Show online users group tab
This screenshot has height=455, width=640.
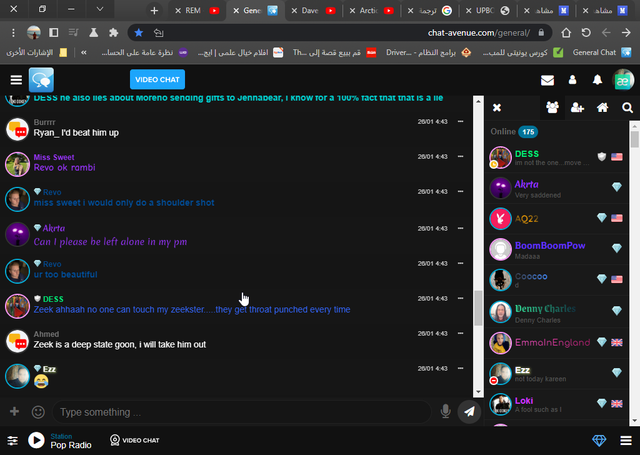pos(552,108)
